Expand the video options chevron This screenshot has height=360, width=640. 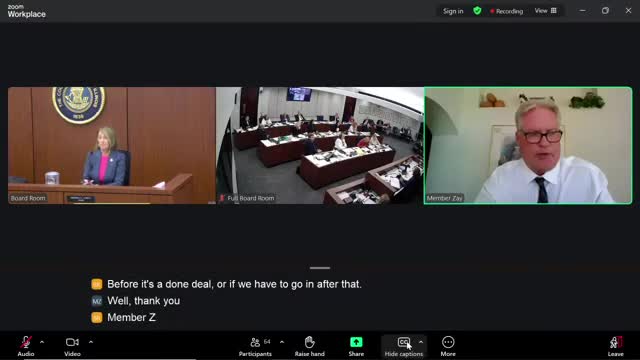point(91,342)
